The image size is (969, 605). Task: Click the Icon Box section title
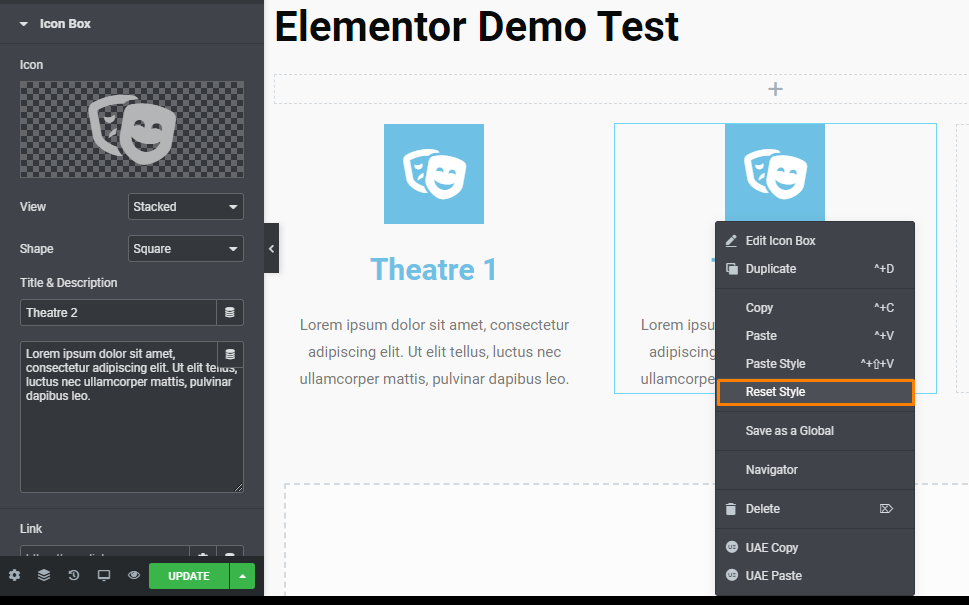65,24
